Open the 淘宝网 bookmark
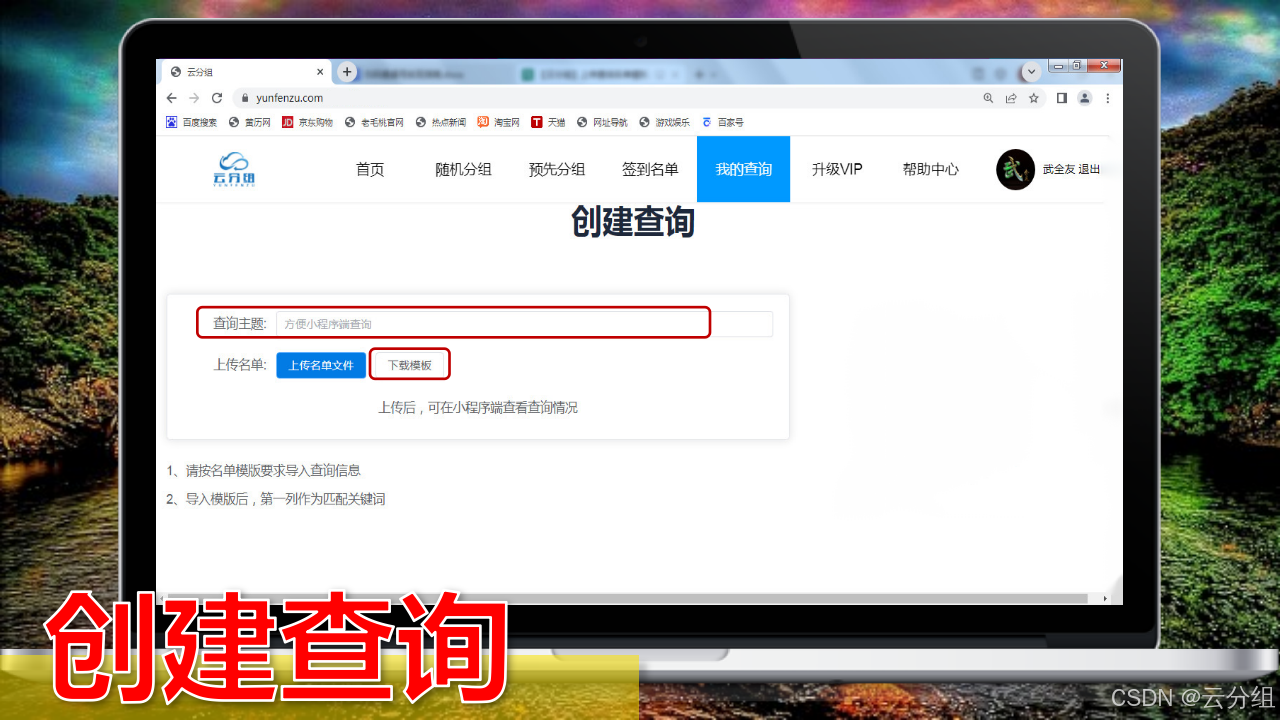 click(x=498, y=122)
